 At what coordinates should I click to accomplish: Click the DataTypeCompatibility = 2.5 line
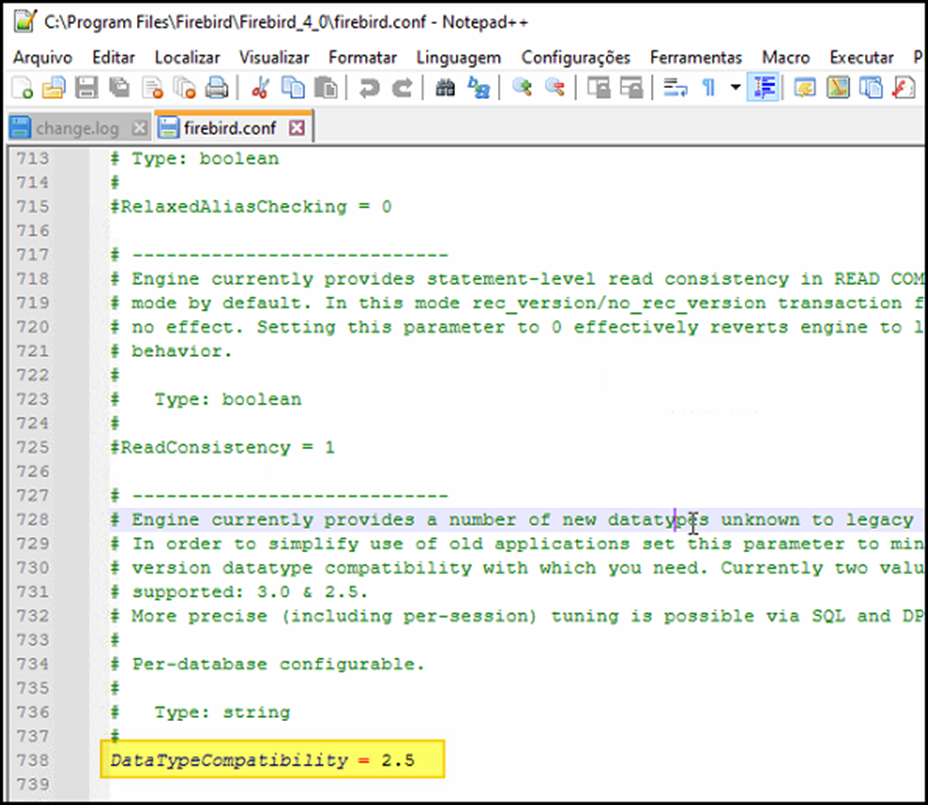point(262,760)
